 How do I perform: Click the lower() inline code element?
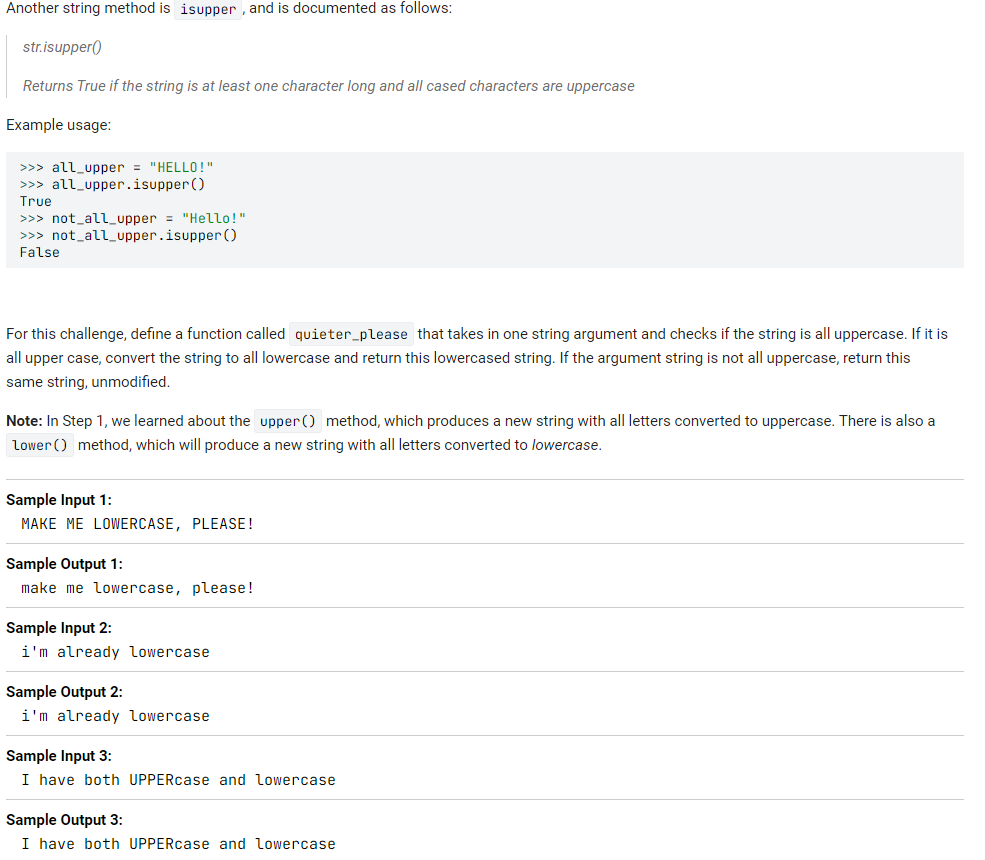pos(39,445)
